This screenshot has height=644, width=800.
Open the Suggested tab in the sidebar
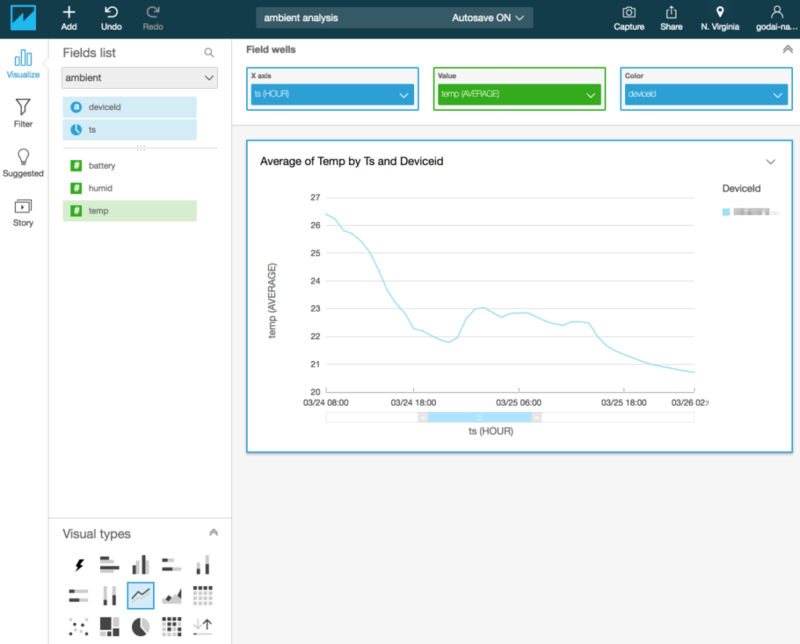23,163
